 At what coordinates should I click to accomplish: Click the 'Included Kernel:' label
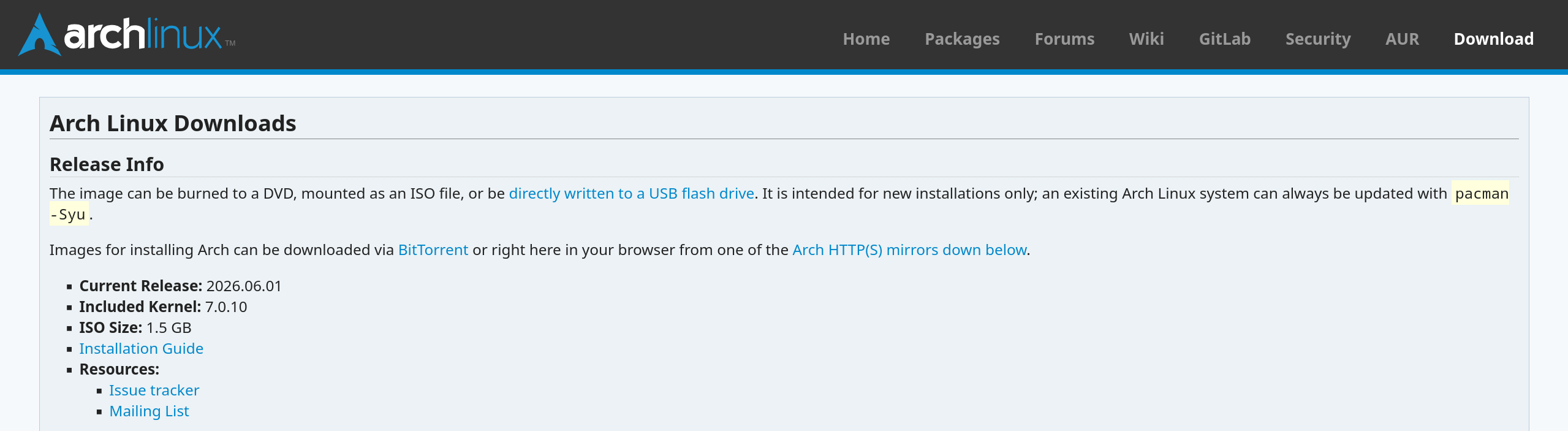pos(140,307)
